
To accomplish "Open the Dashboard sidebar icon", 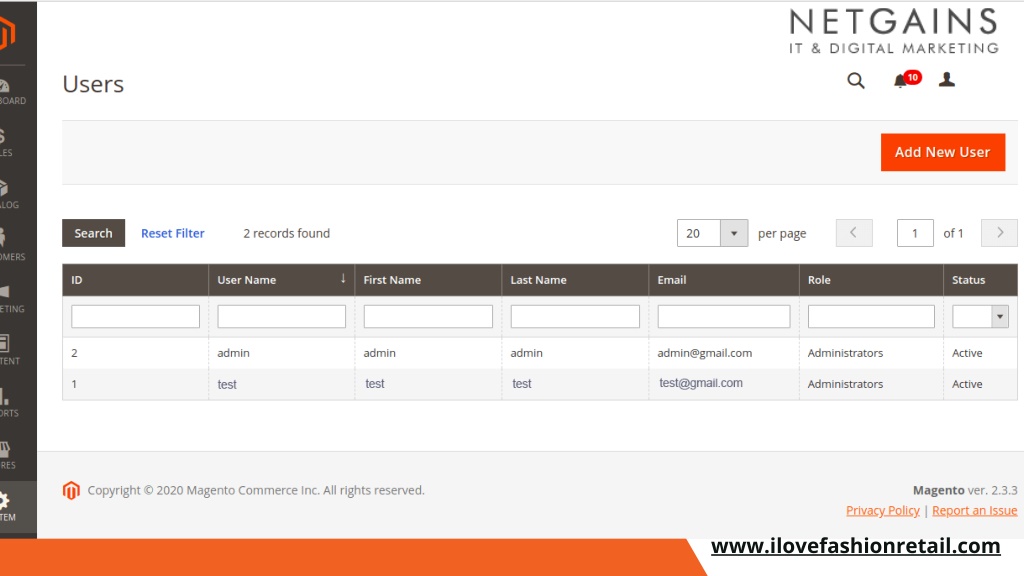I will click(x=12, y=92).
